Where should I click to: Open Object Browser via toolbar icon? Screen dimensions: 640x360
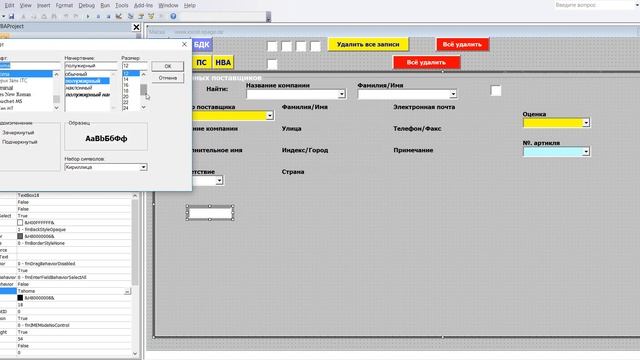pos(151,16)
